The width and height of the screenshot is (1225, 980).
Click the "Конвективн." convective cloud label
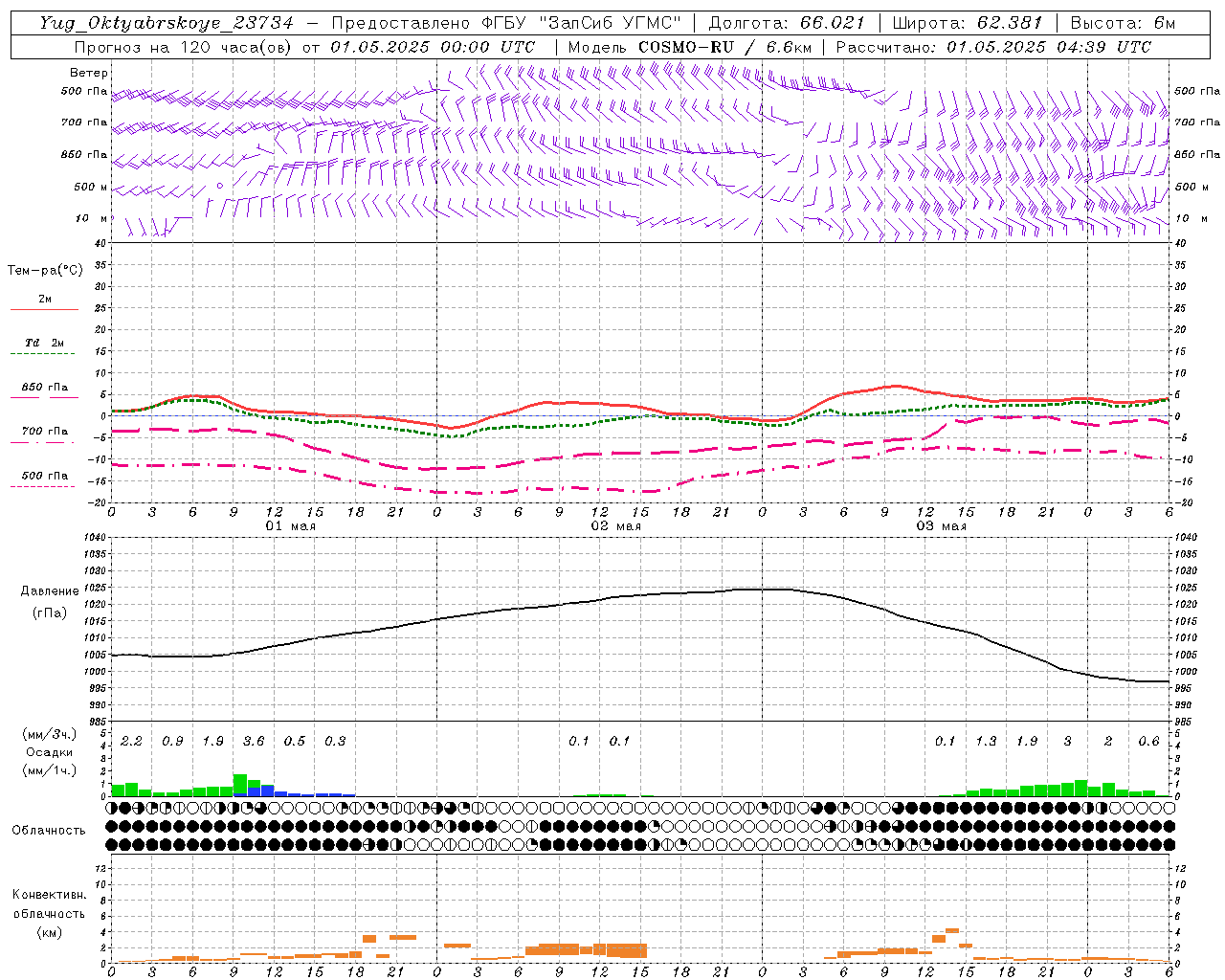tap(49, 895)
